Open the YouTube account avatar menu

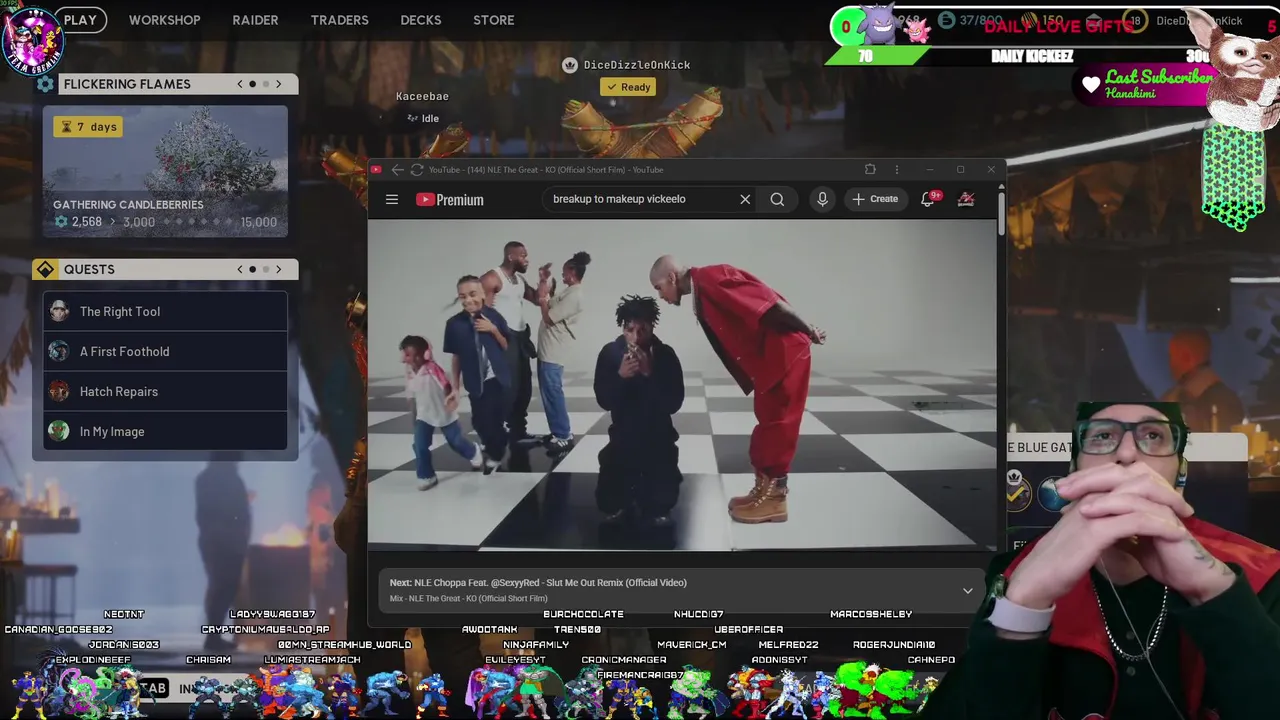[x=966, y=199]
